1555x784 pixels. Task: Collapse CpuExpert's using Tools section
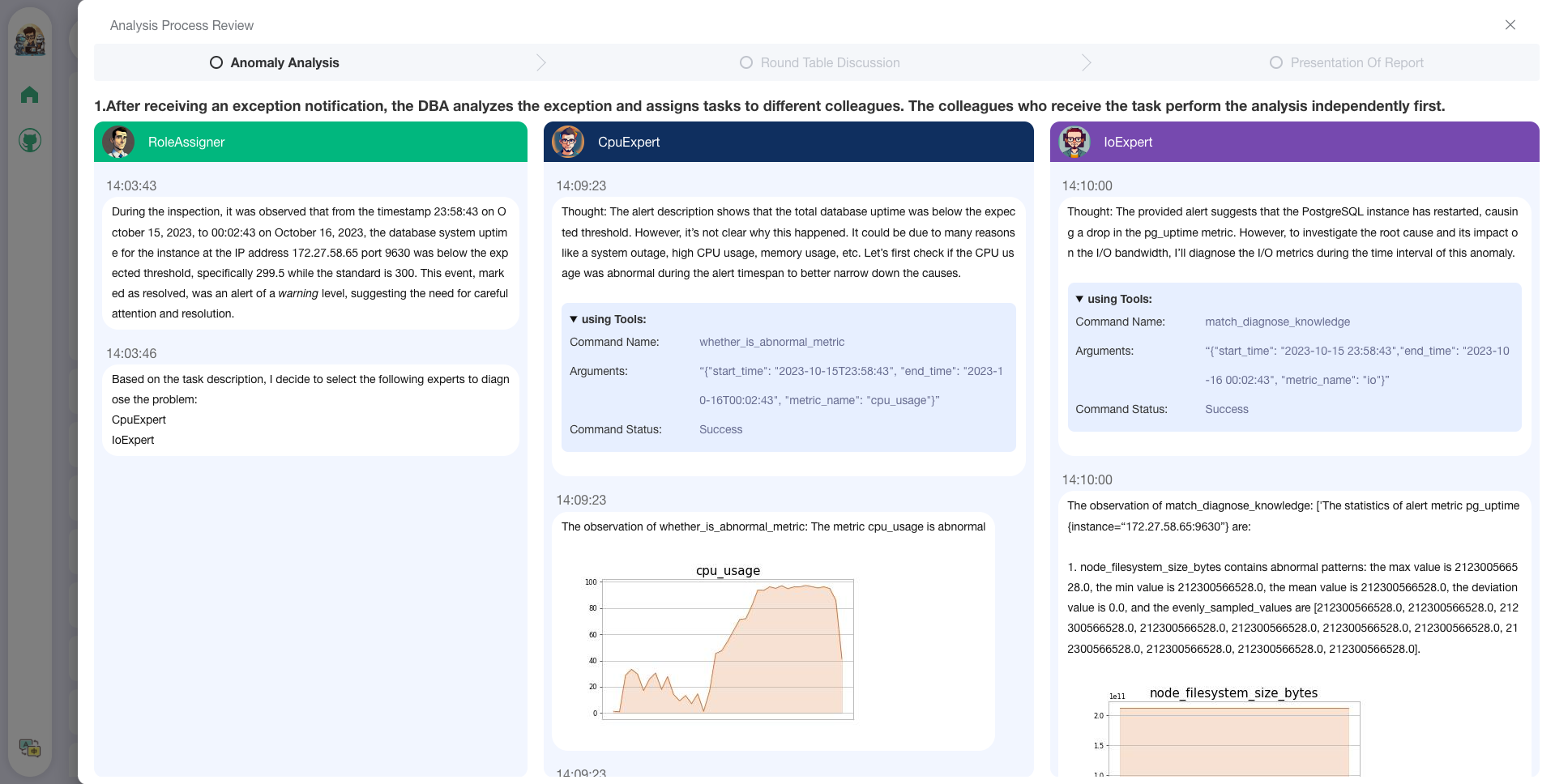tap(608, 319)
